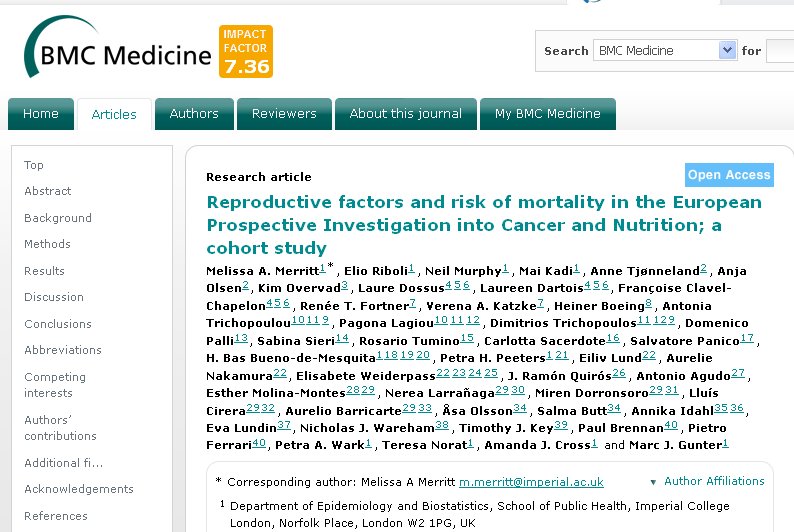Viewport: 794px width, 532px height.
Task: Expand the Author Affiliations section
Action: [x=708, y=481]
